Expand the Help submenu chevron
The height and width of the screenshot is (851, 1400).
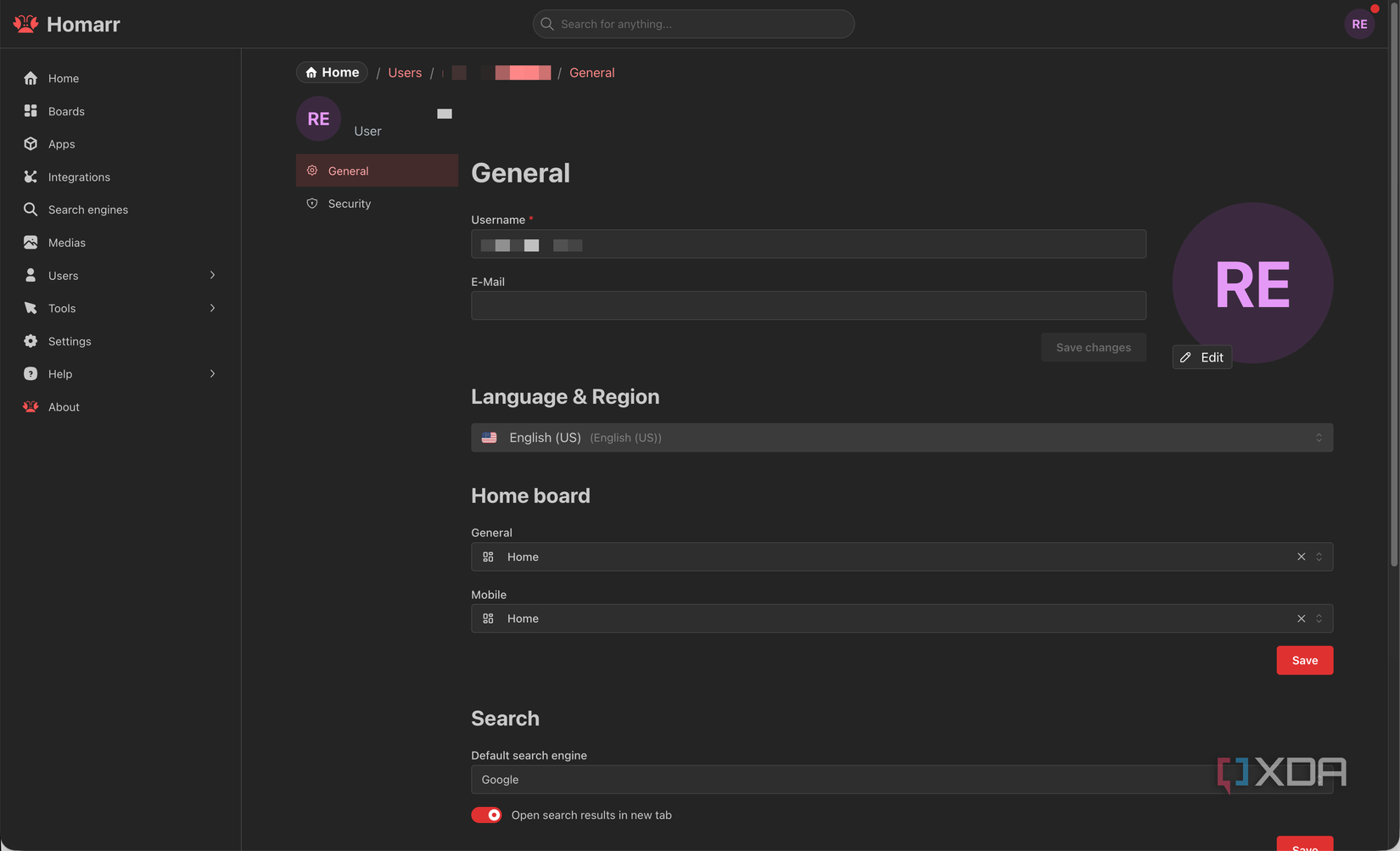point(212,373)
